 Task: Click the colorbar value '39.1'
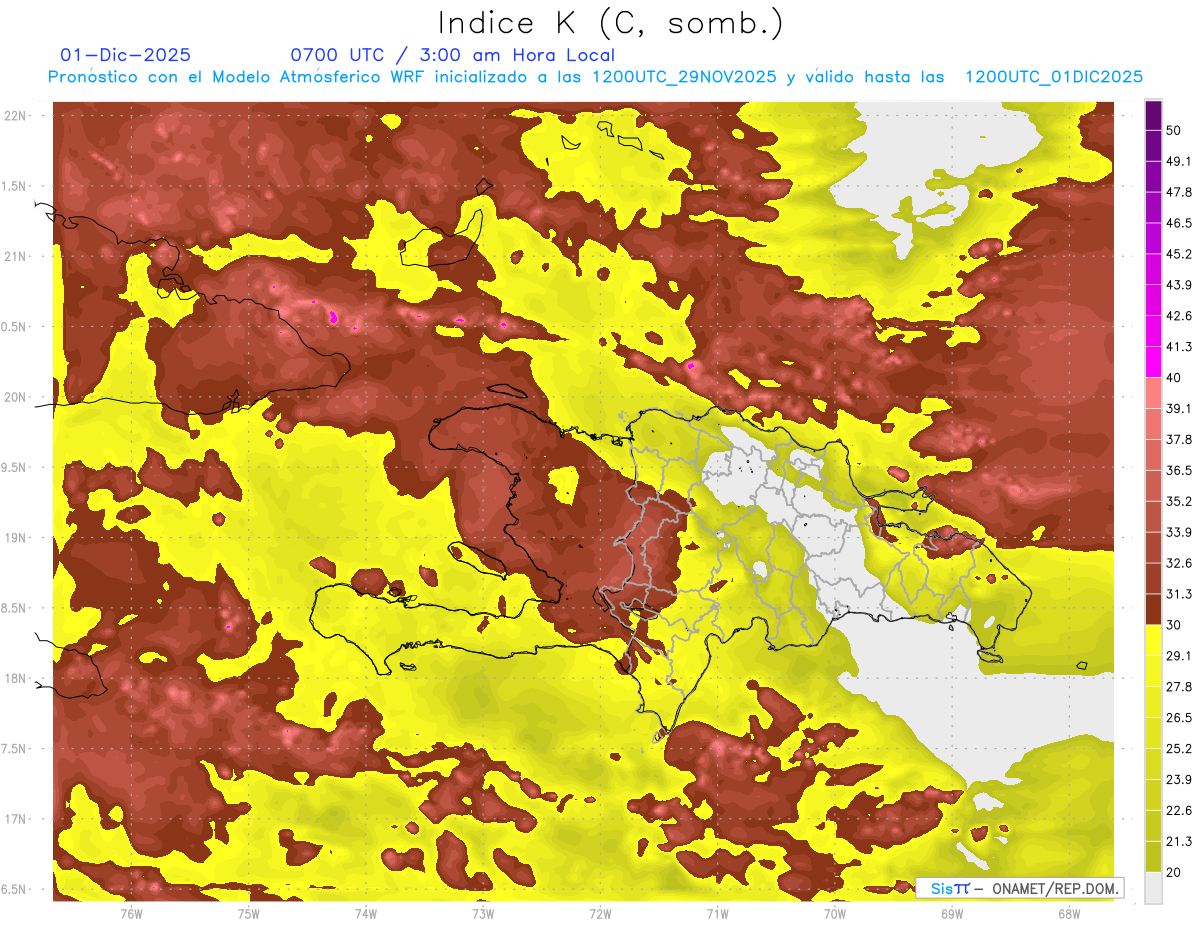1179,408
